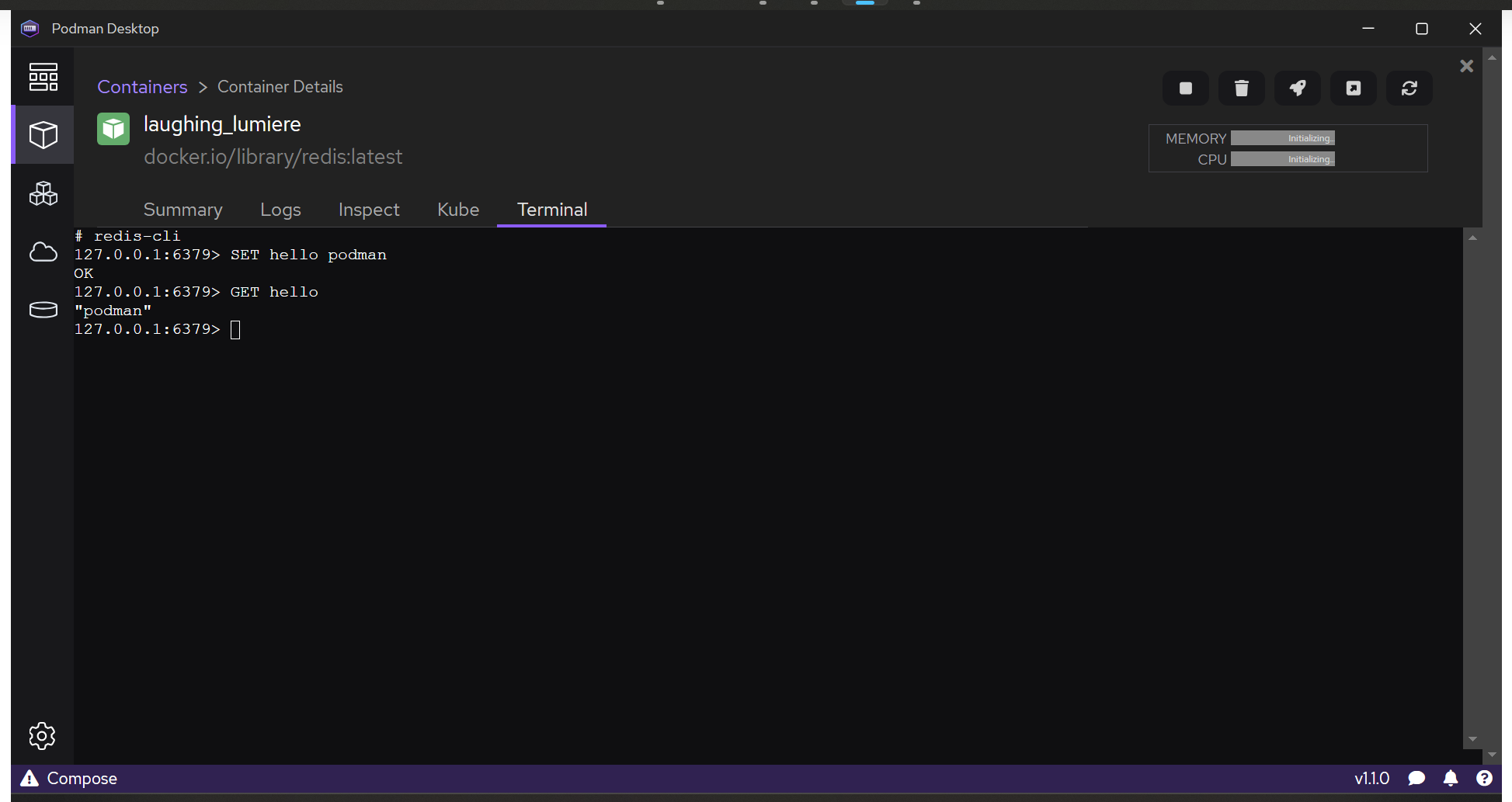Open Volumes view in the sidebar
Image resolution: width=1512 pixels, height=802 pixels.
point(43,310)
